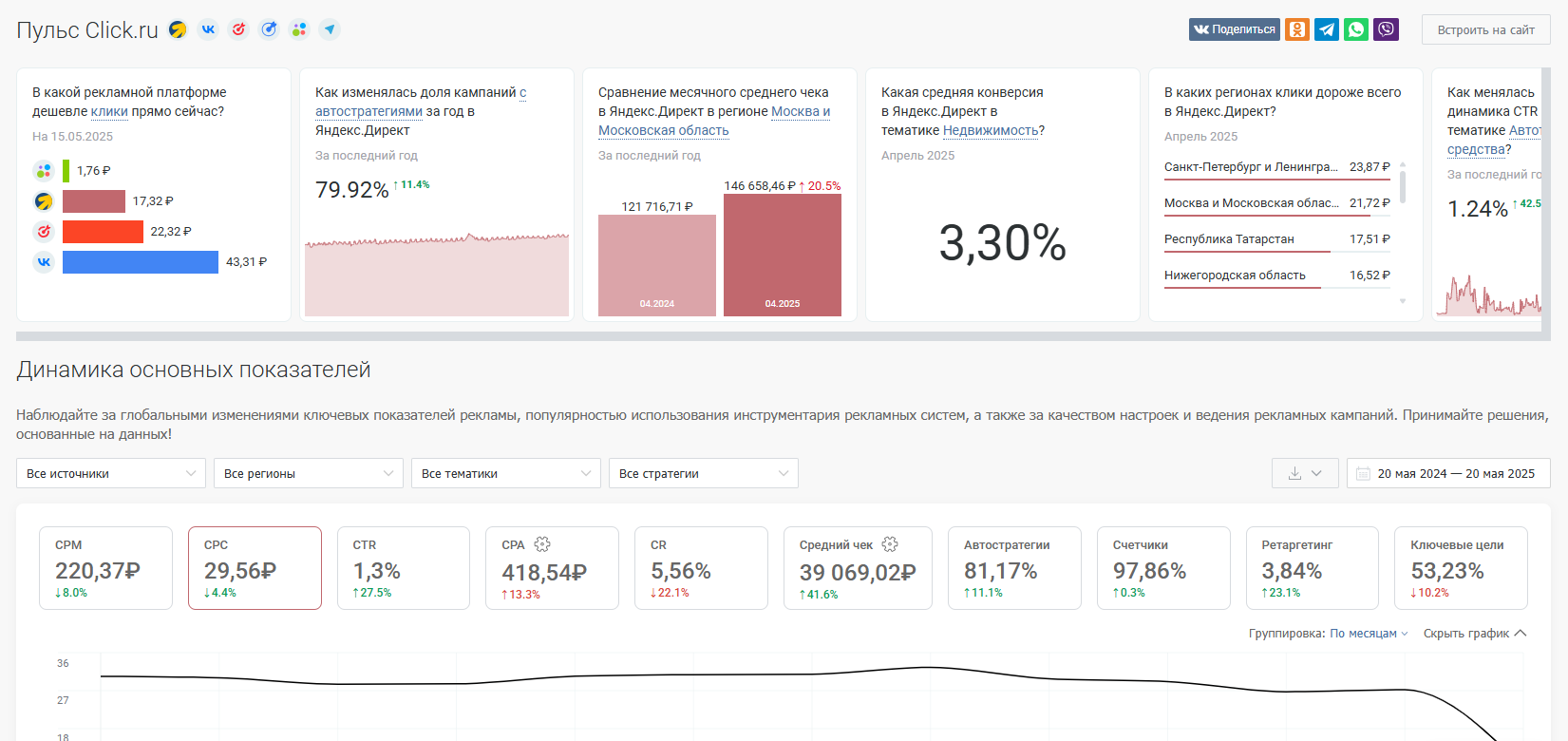This screenshot has height=741, width=1568.
Task: Click the Москва и Московская облас… row in regions list
Action: pos(1277,203)
